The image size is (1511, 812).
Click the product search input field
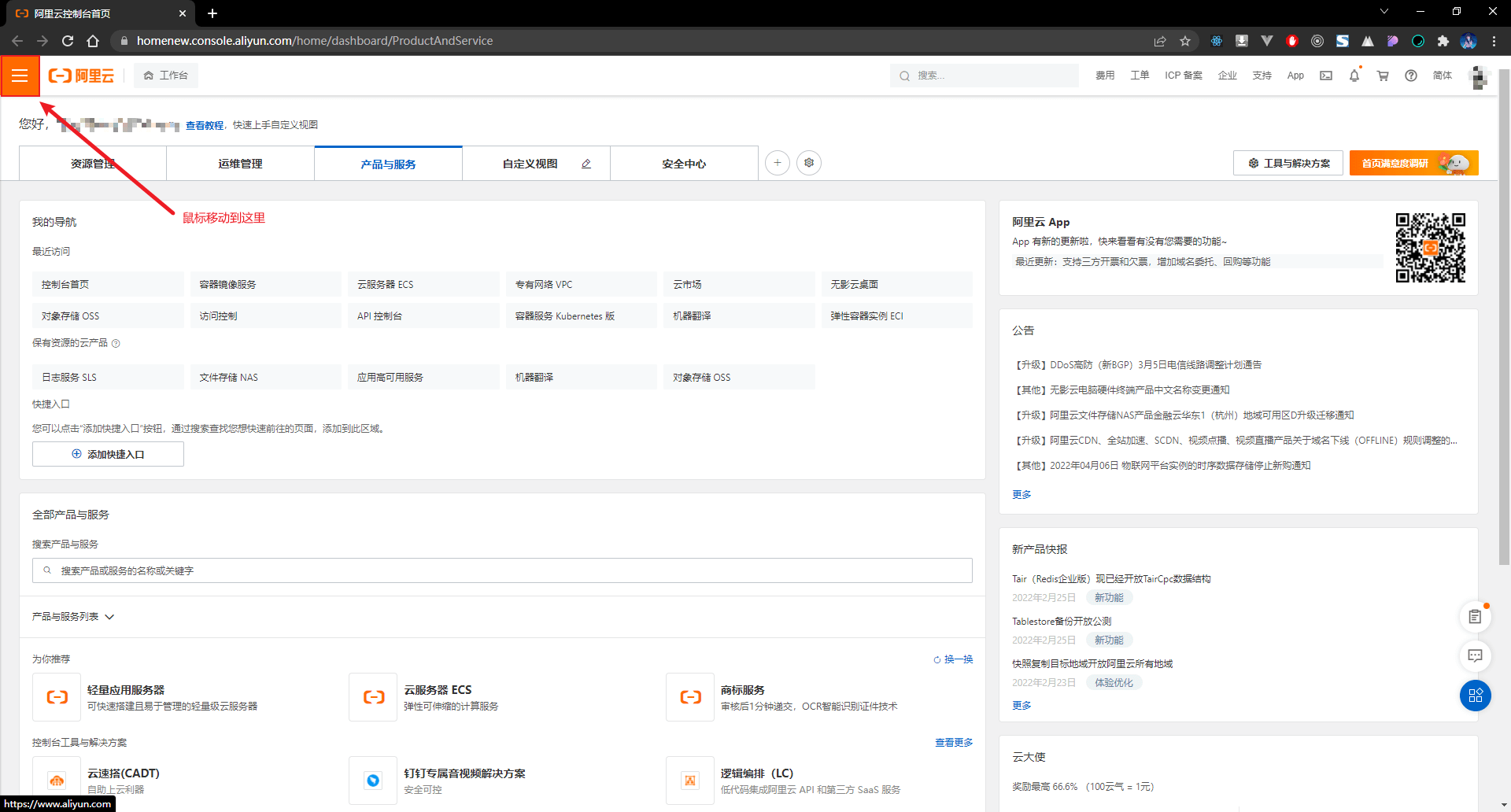click(x=502, y=570)
